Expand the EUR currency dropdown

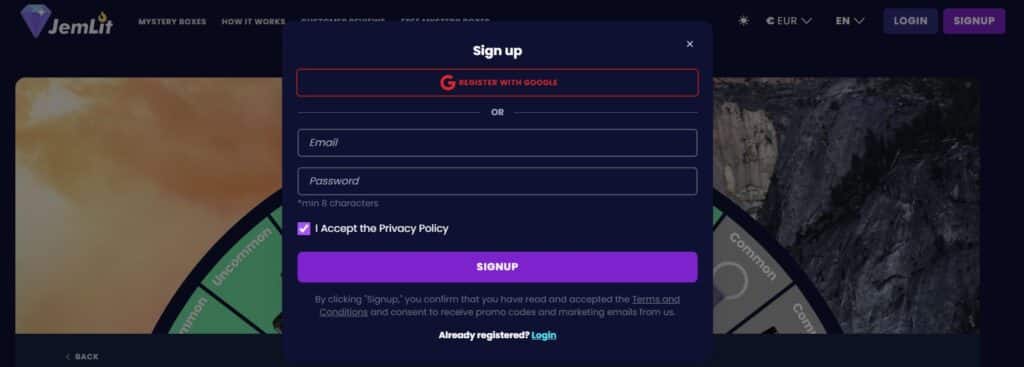coord(789,21)
